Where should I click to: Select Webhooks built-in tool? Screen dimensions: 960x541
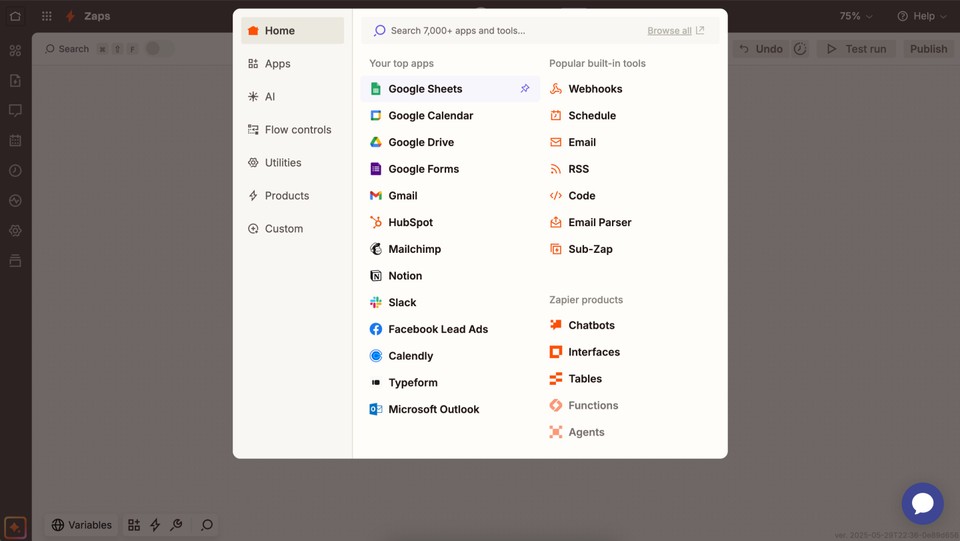(629, 89)
